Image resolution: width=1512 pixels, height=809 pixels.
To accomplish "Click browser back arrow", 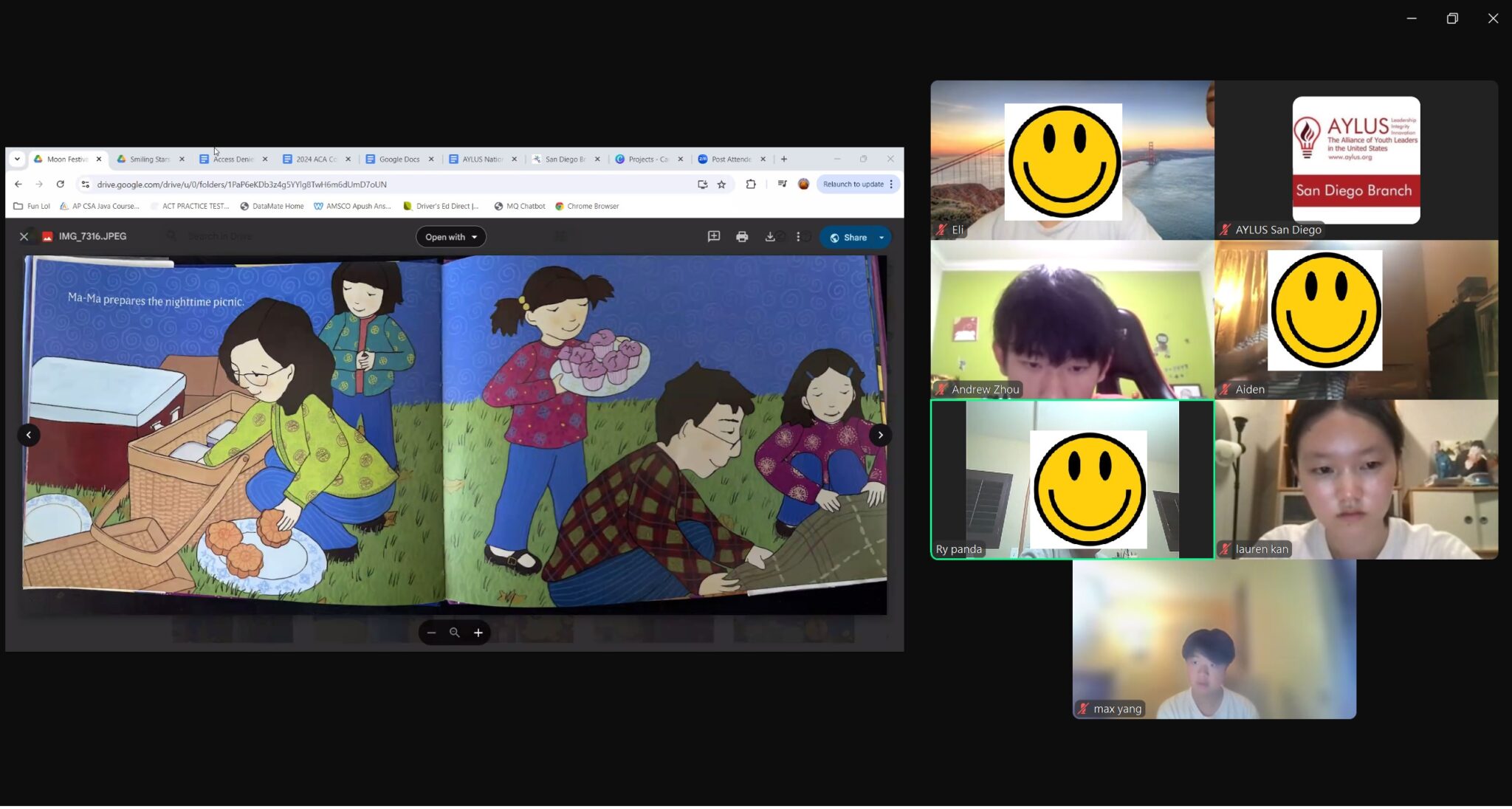I will click(18, 185).
